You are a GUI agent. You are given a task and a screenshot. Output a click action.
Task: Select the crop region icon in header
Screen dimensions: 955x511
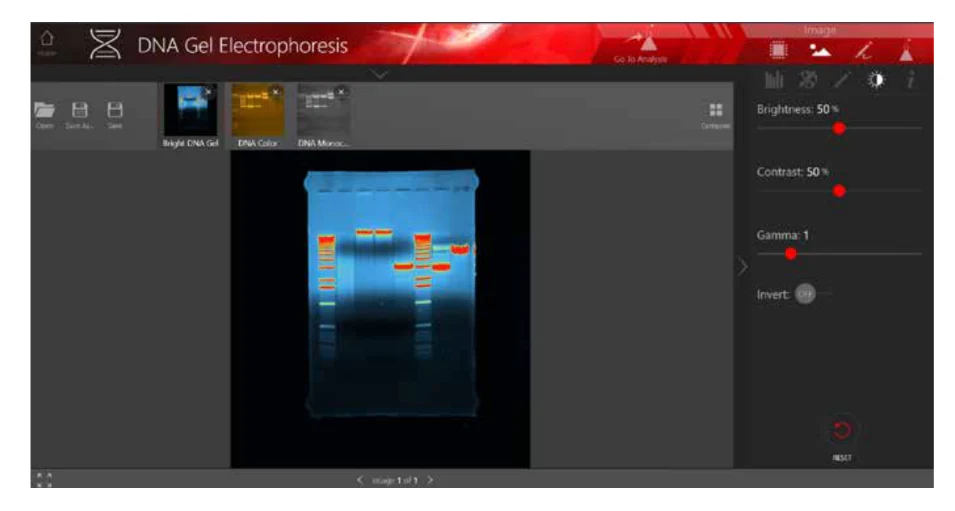pyautogui.click(x=778, y=50)
